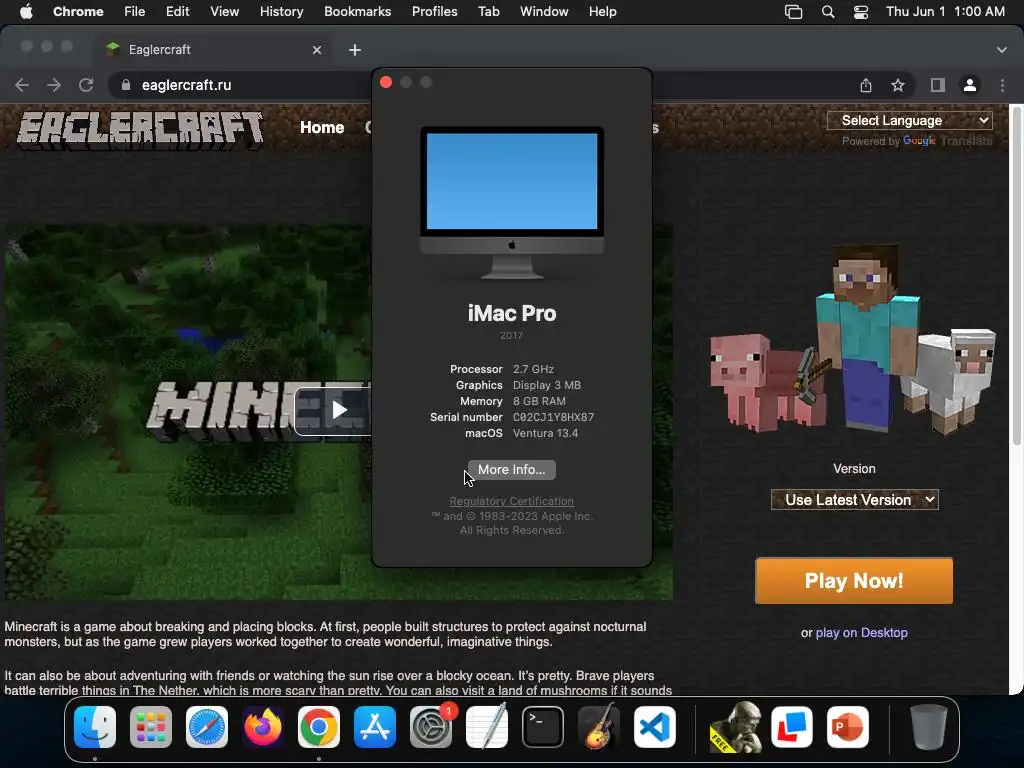
Task: Open Chrome app menu in menu bar
Action: [78, 12]
